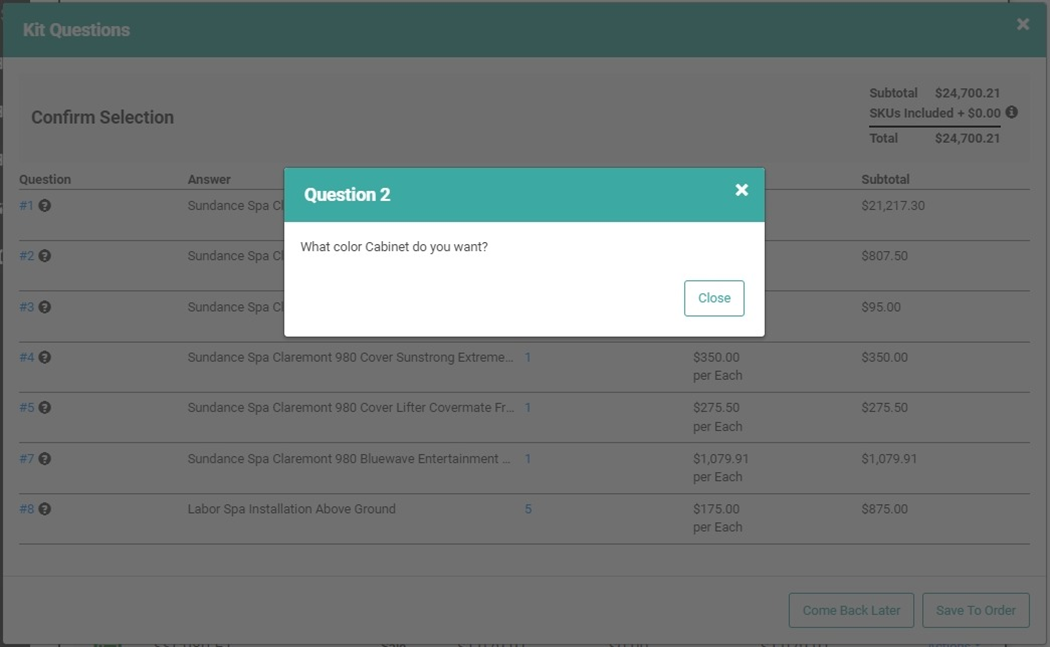Open the question #8 link

27,509
